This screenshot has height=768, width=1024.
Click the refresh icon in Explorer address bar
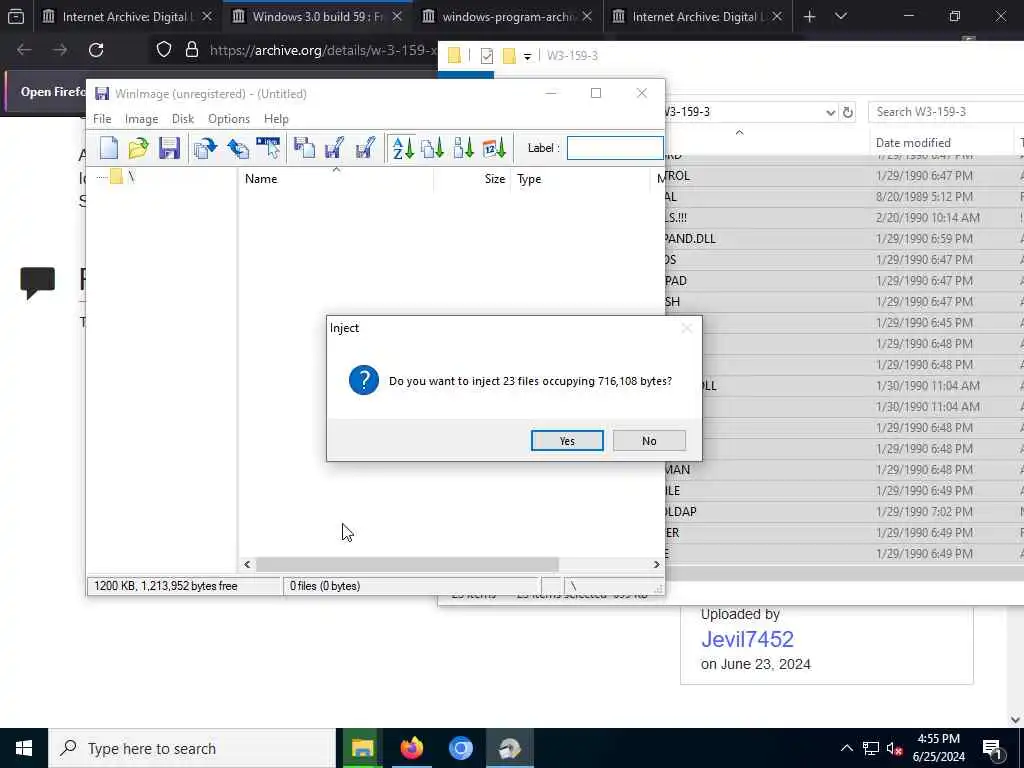click(x=848, y=112)
